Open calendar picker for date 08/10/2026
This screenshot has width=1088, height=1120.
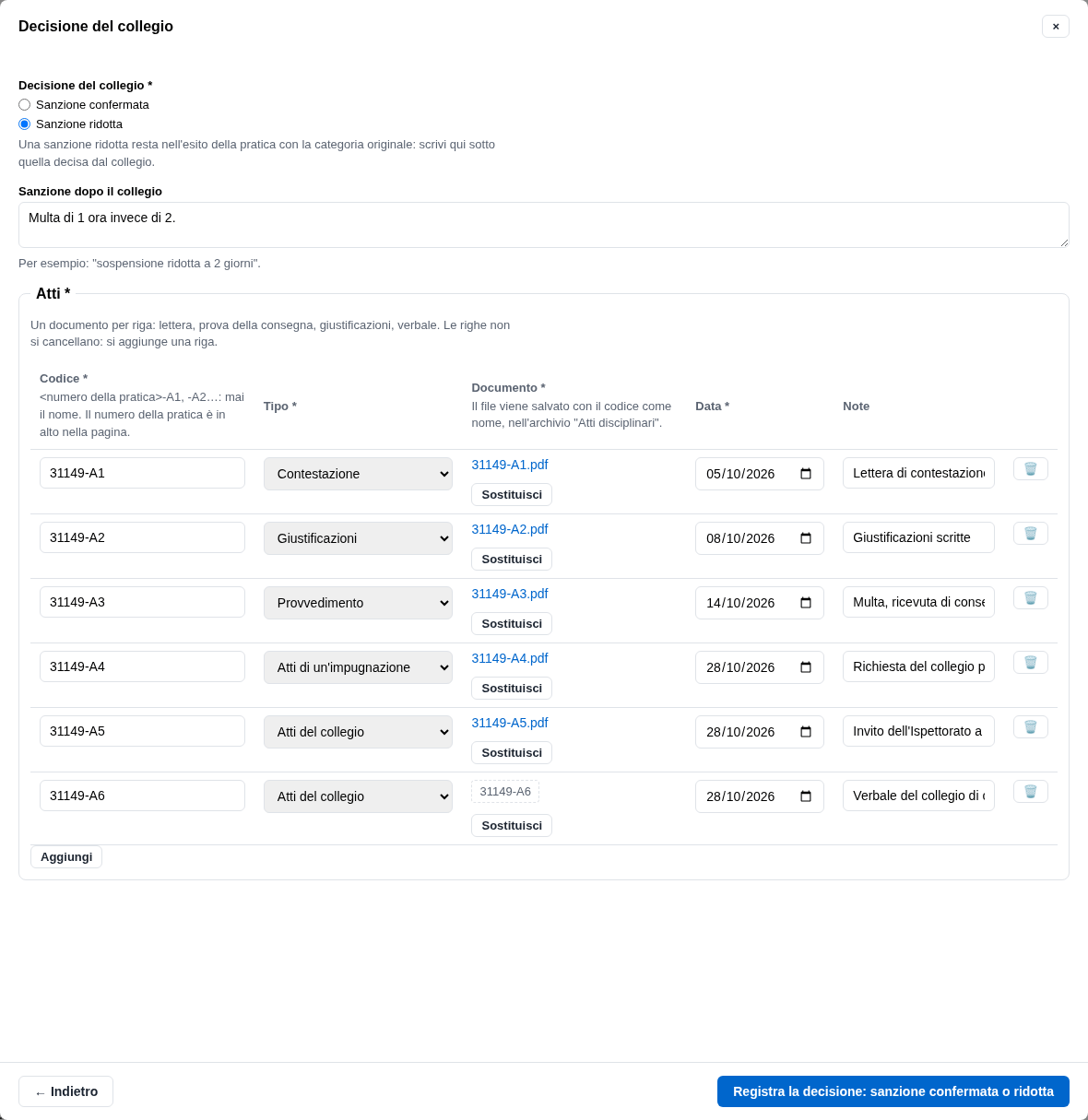pos(806,538)
